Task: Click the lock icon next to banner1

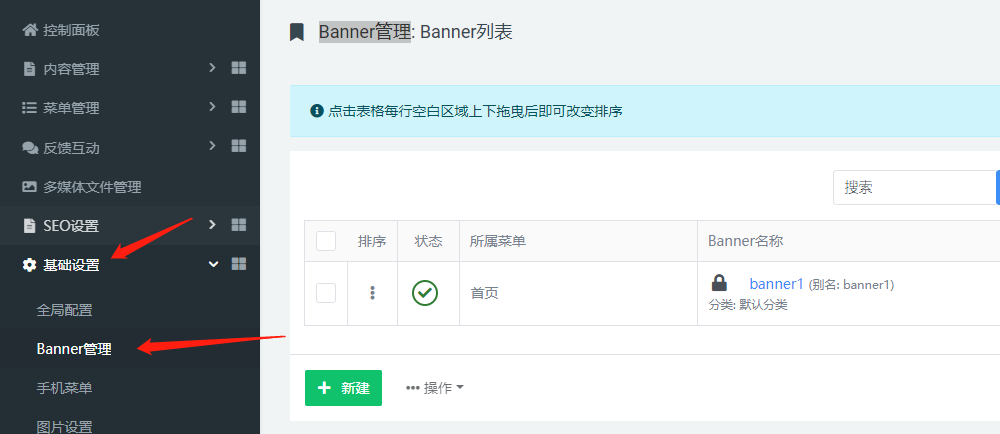Action: [719, 283]
